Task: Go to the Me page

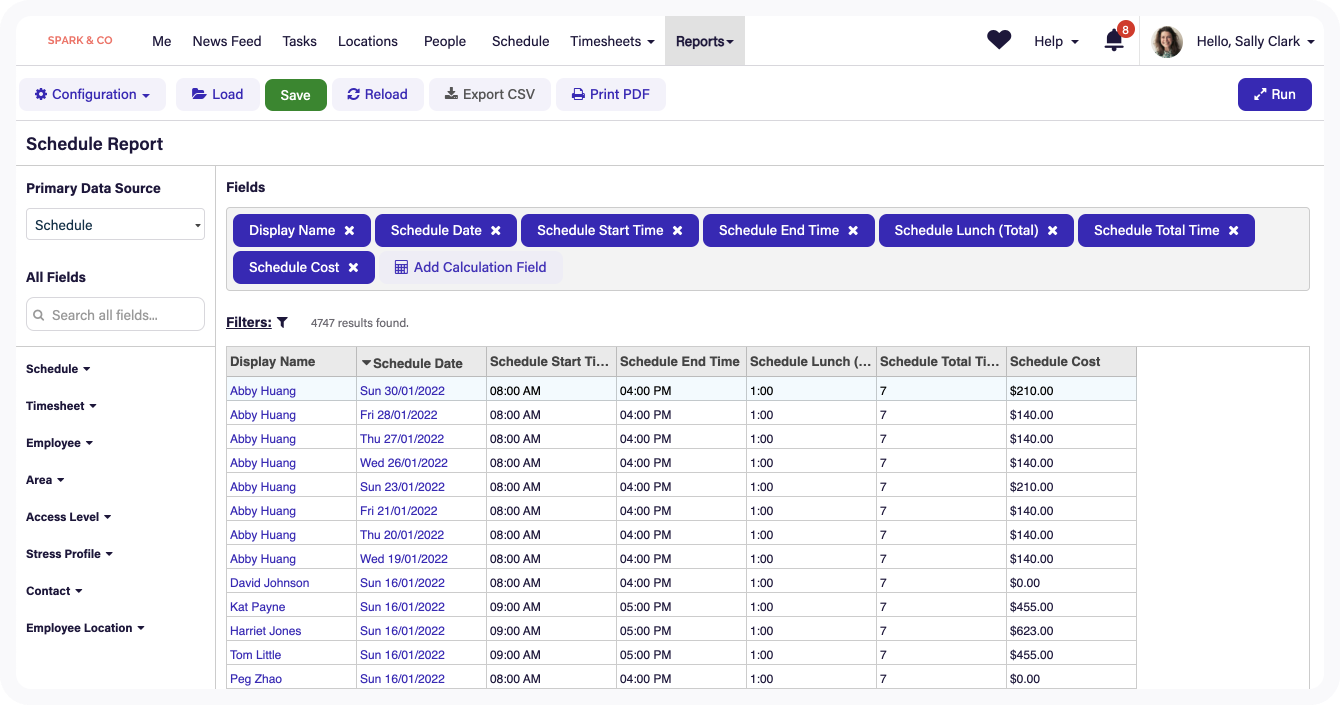Action: (x=162, y=41)
